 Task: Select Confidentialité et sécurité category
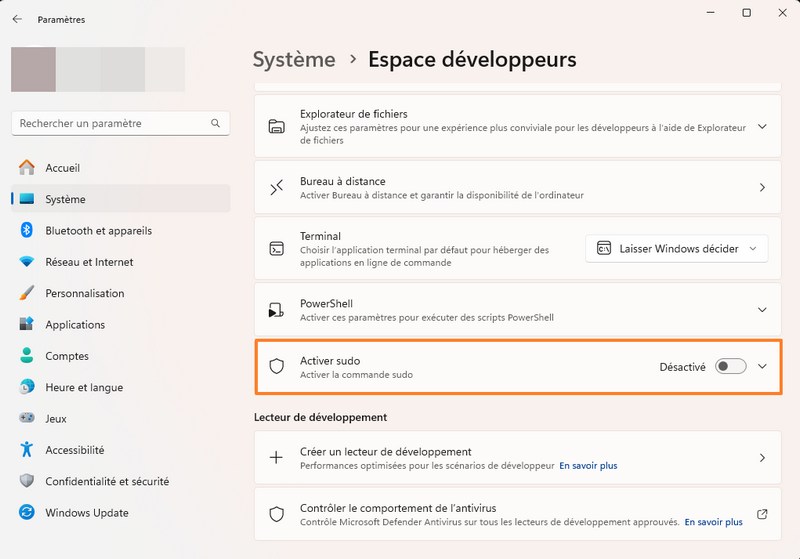[x=107, y=481]
